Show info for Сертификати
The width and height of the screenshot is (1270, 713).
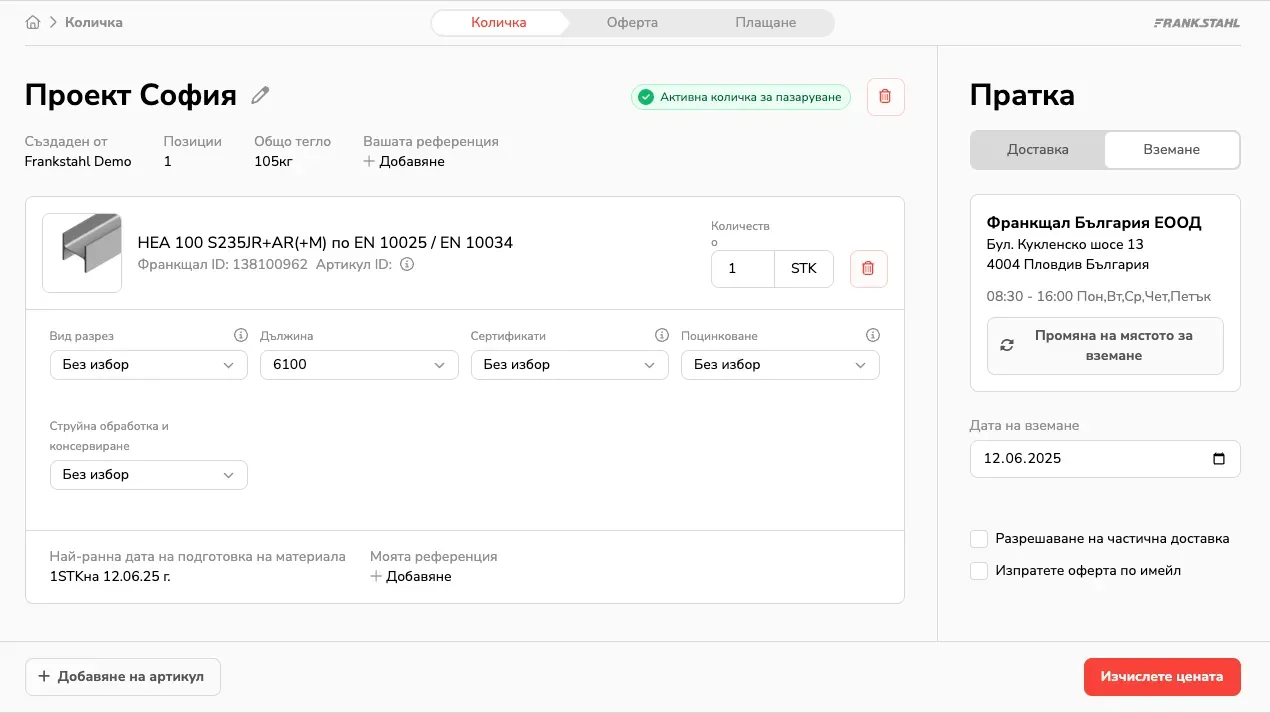pos(661,335)
